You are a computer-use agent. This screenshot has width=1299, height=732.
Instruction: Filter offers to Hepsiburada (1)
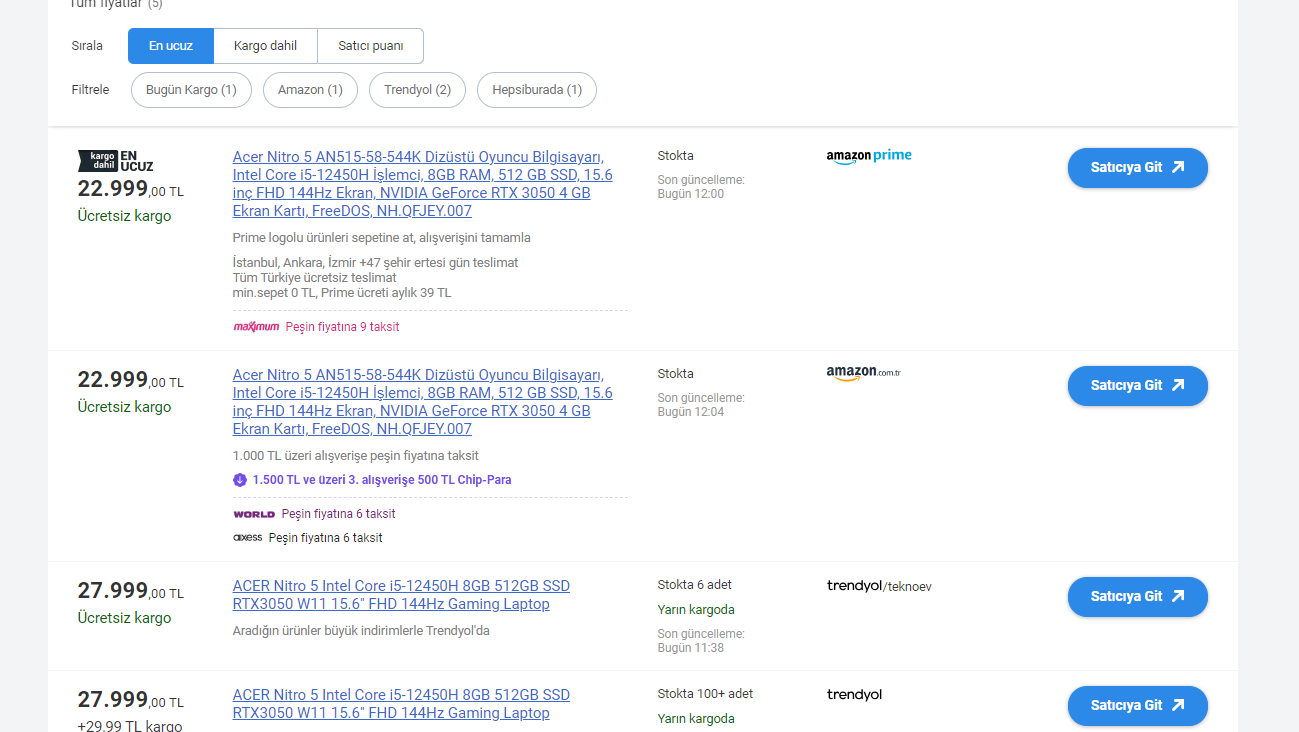pos(536,90)
